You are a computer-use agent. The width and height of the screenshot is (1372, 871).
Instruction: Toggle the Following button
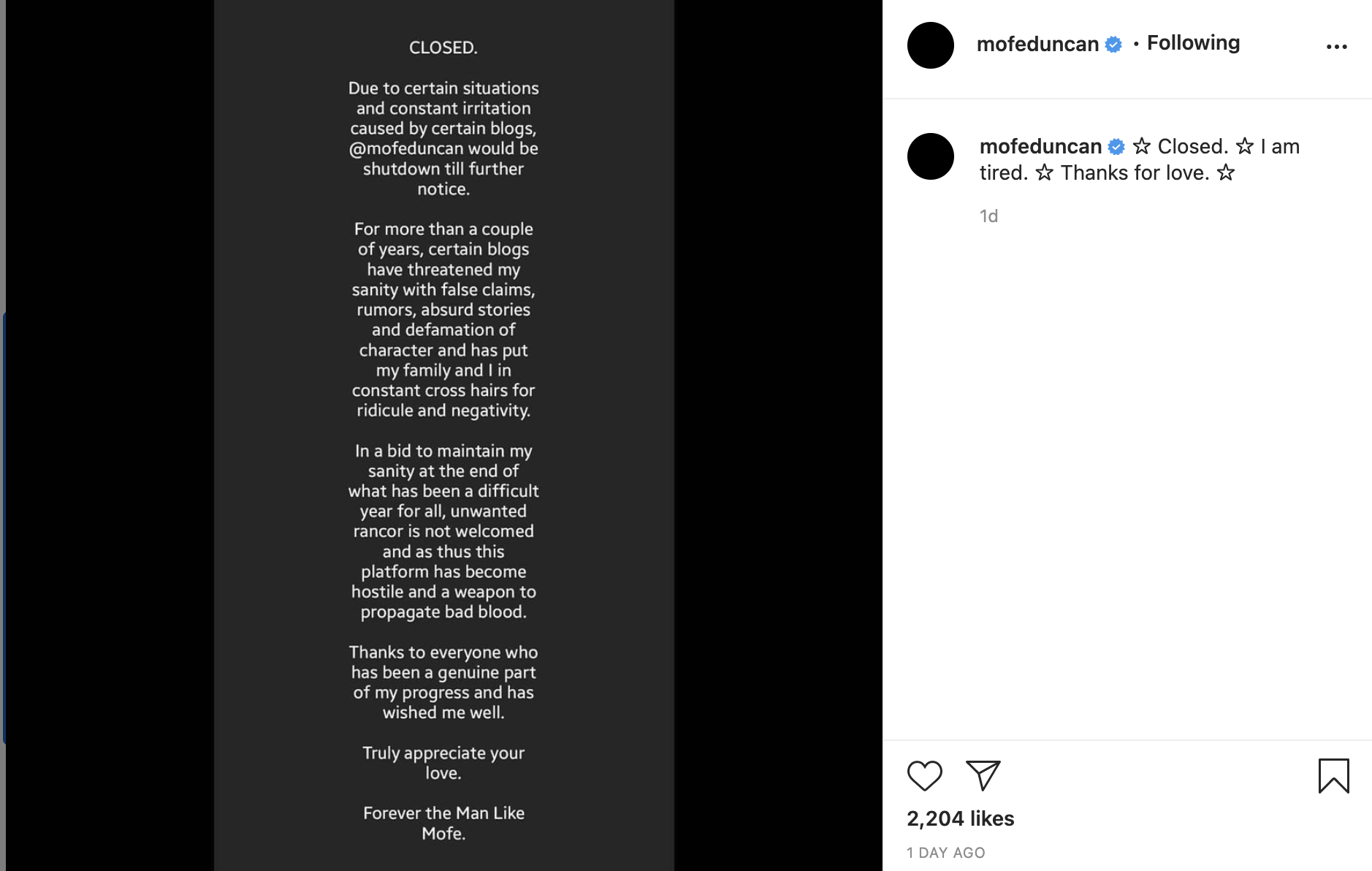coord(1193,43)
